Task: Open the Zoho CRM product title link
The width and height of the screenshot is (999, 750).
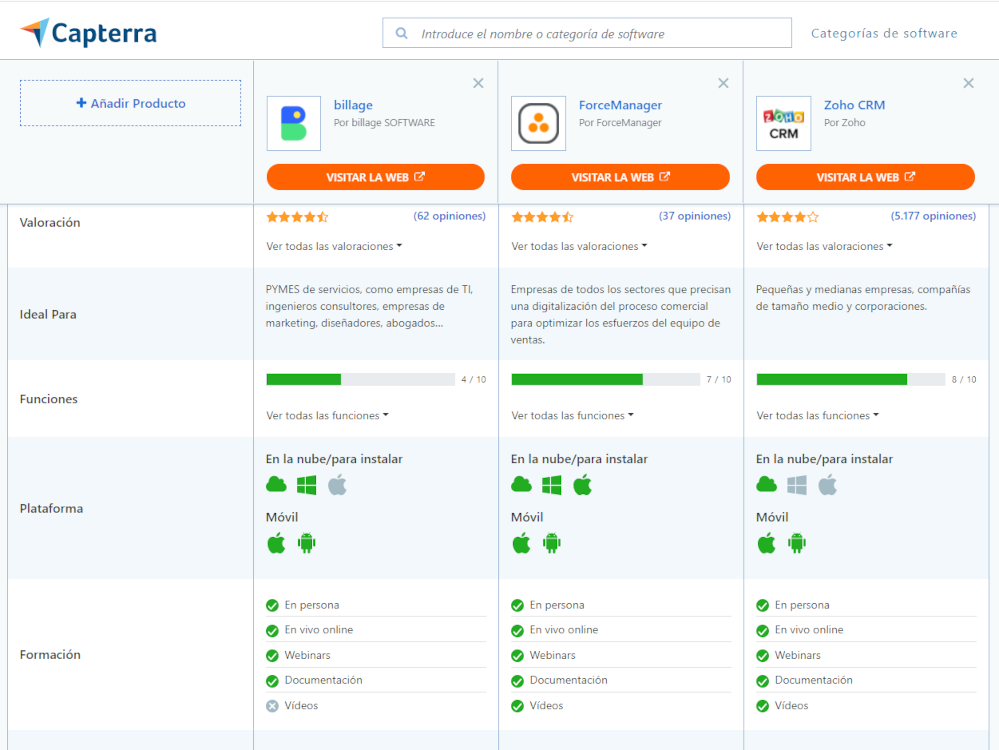Action: click(x=854, y=105)
